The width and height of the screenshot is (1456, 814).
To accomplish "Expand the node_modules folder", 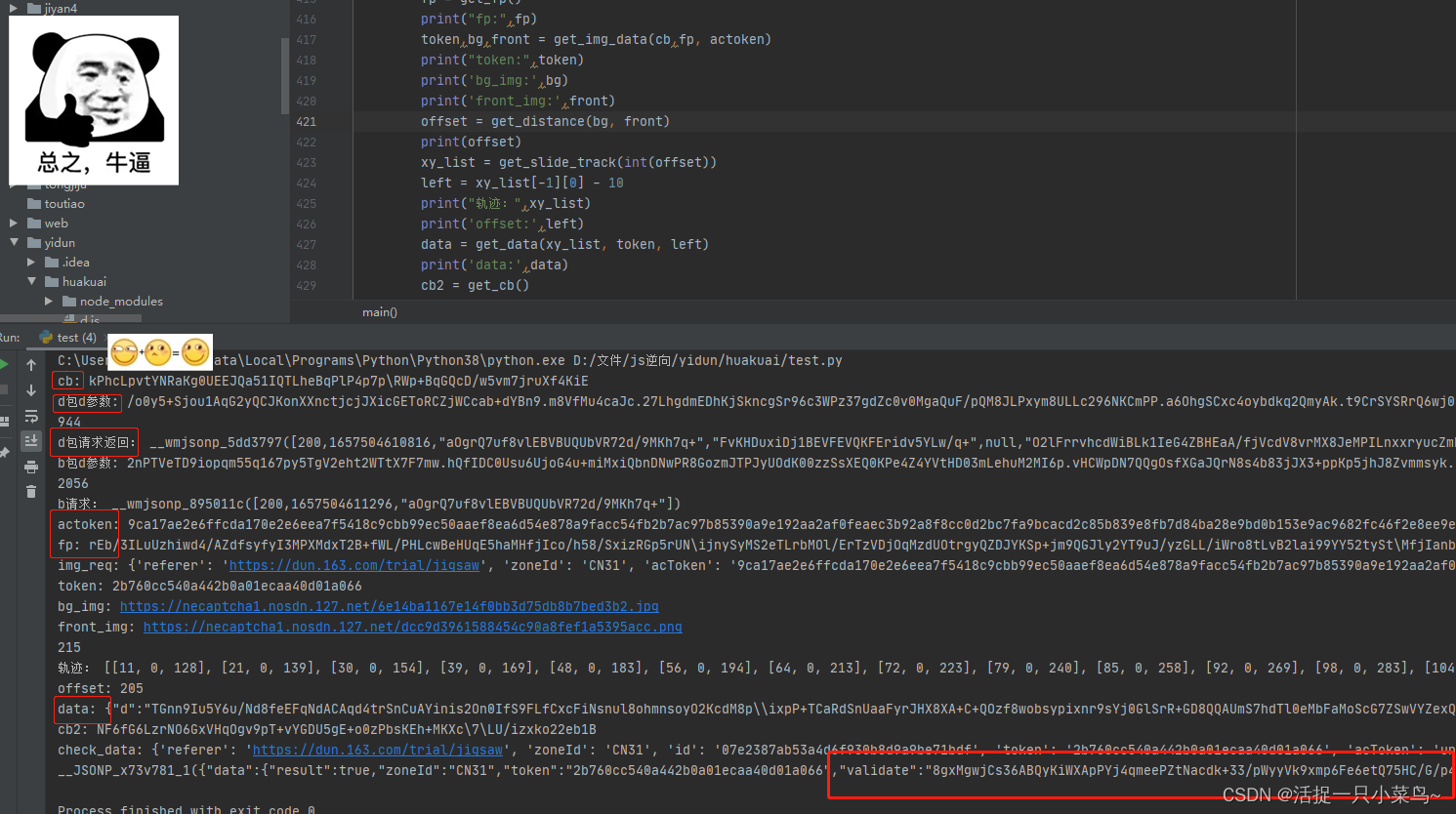I will coord(49,302).
